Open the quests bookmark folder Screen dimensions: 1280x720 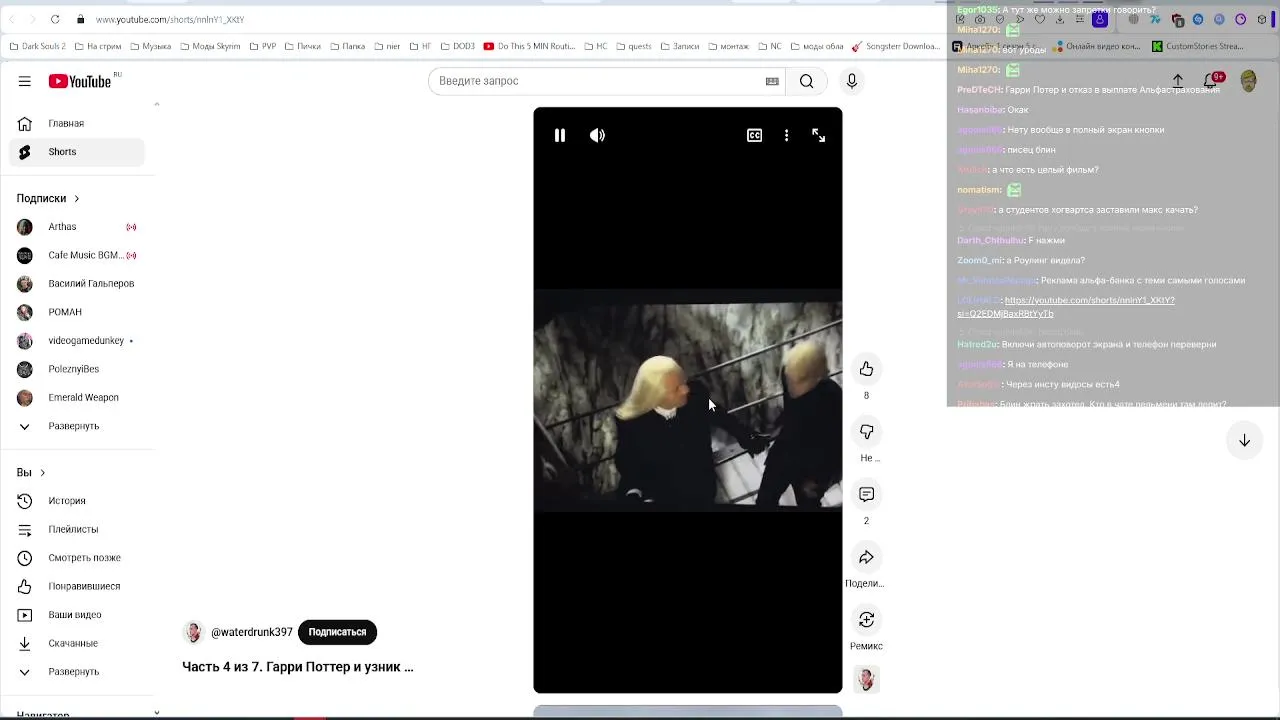[634, 46]
